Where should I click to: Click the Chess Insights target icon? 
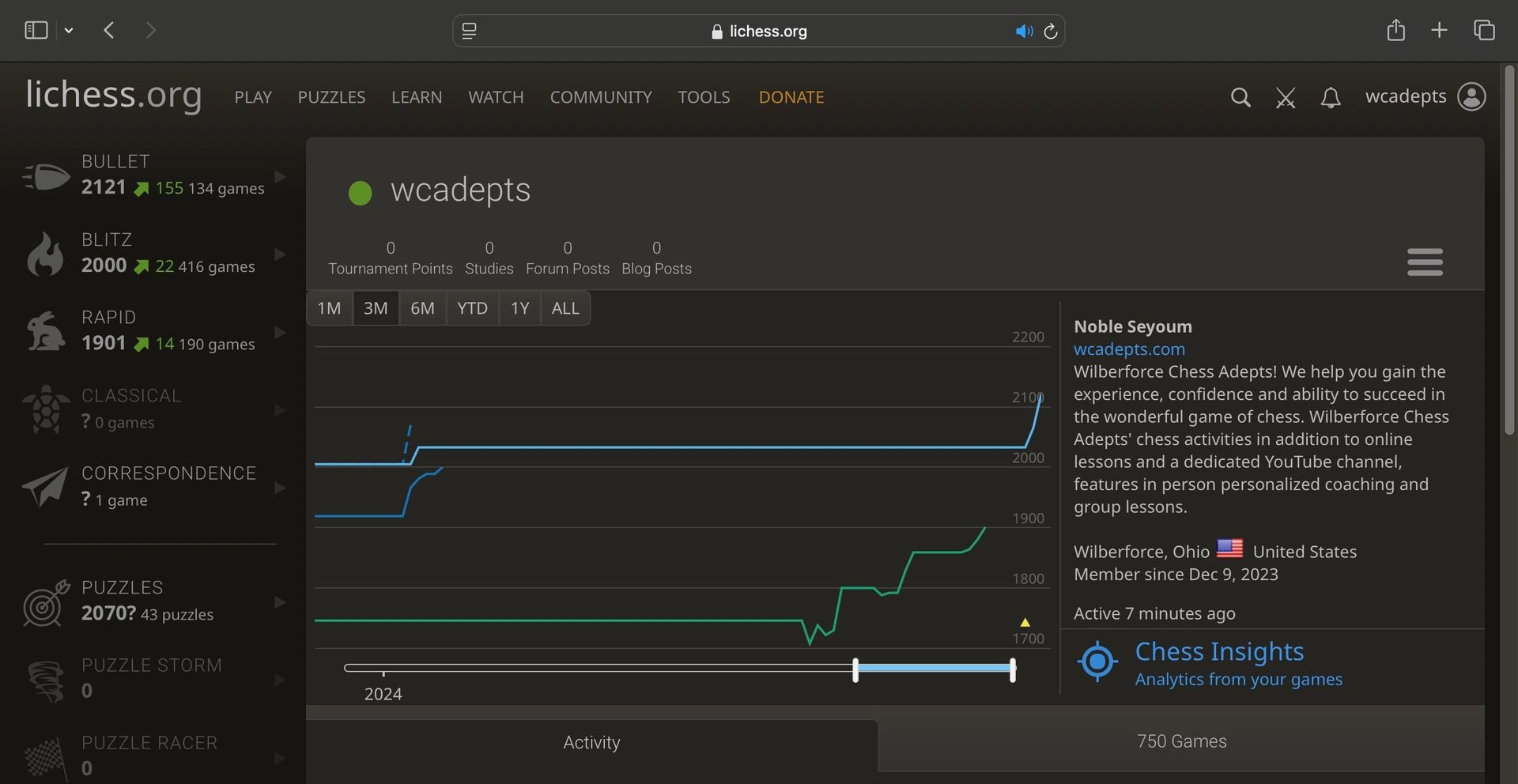tap(1097, 661)
